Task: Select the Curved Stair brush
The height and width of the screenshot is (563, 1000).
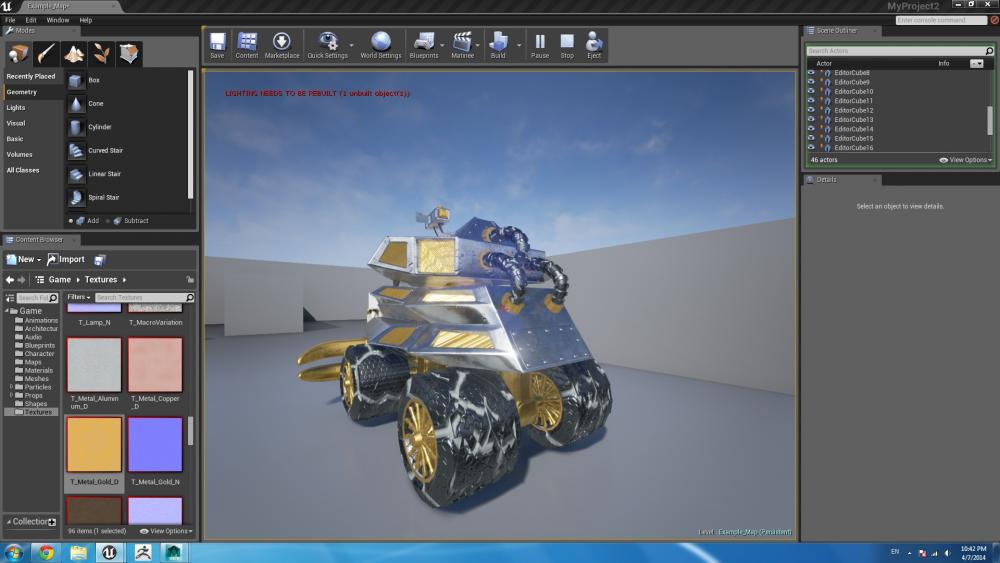Action: [x=126, y=150]
